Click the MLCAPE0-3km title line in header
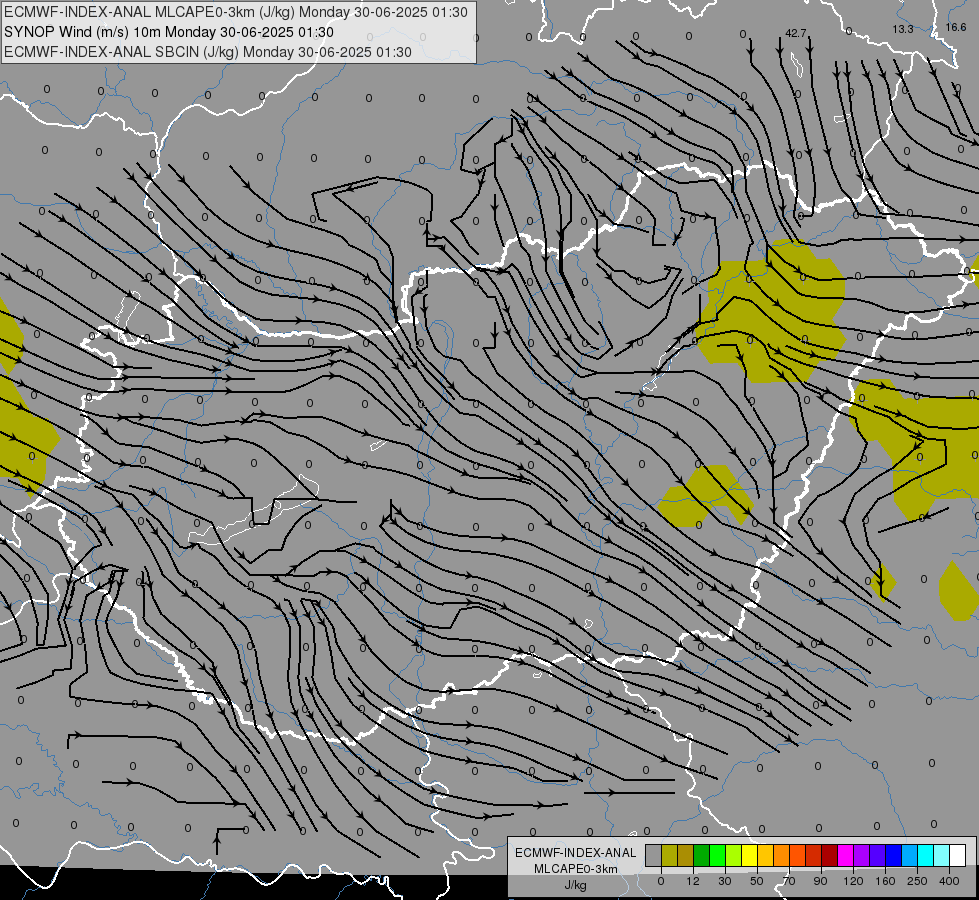The image size is (979, 900). (235, 12)
